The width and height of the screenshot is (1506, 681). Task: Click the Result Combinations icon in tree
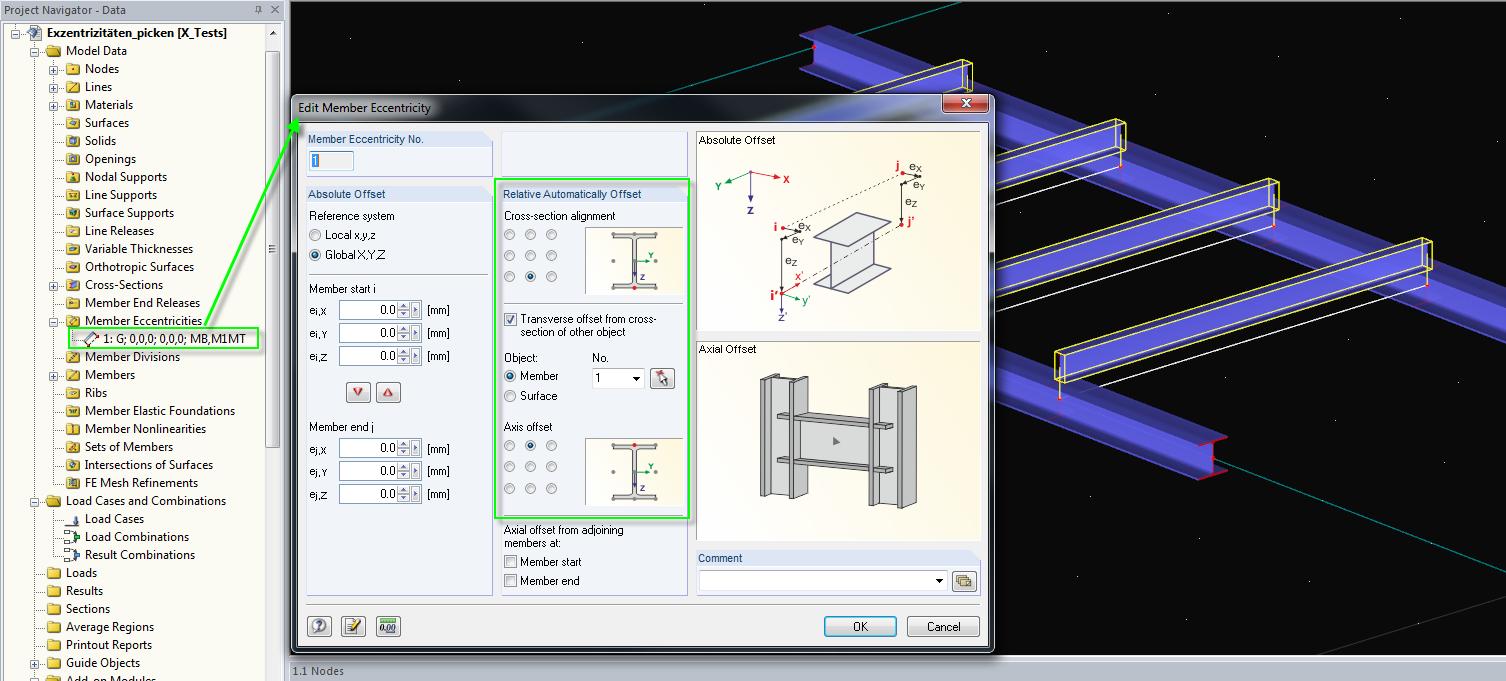(72, 555)
